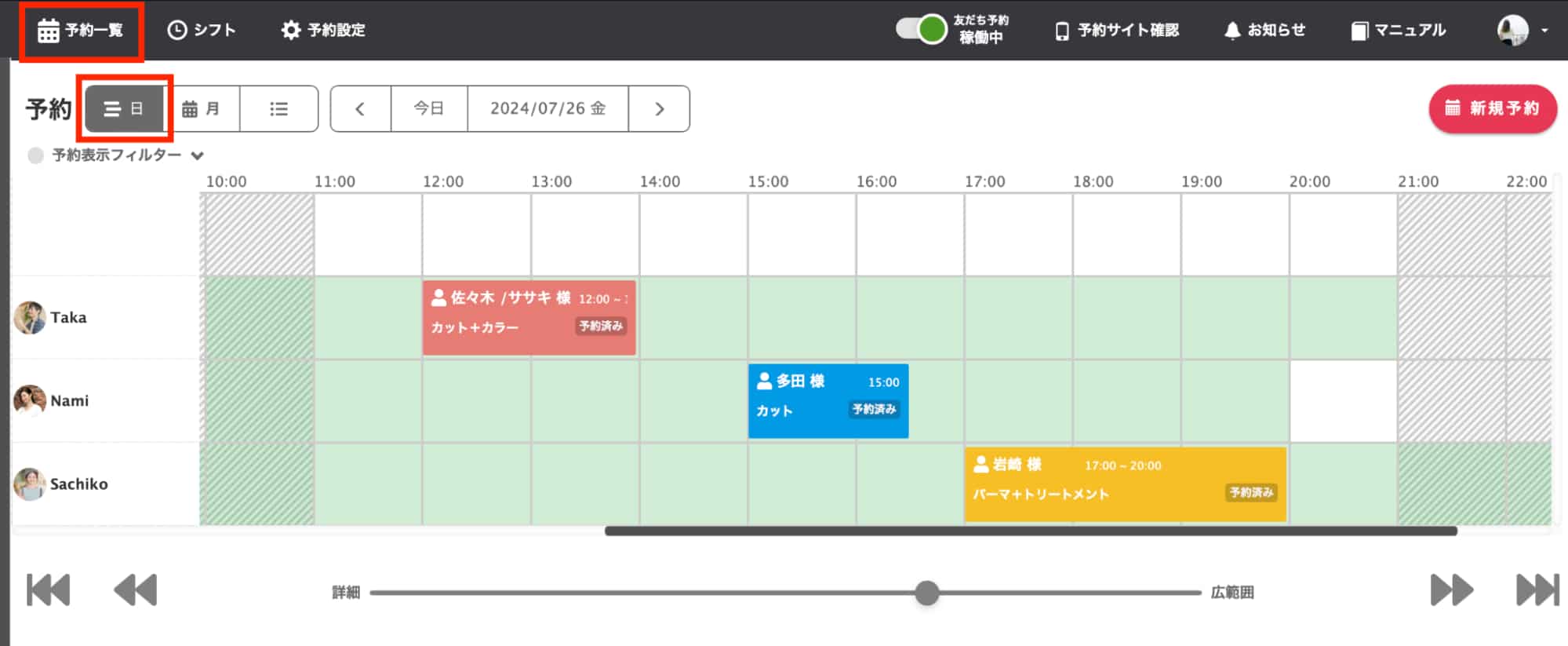Screen dimensions: 1568x646
Task: Toggle the filter indicator circle
Action: tap(35, 155)
